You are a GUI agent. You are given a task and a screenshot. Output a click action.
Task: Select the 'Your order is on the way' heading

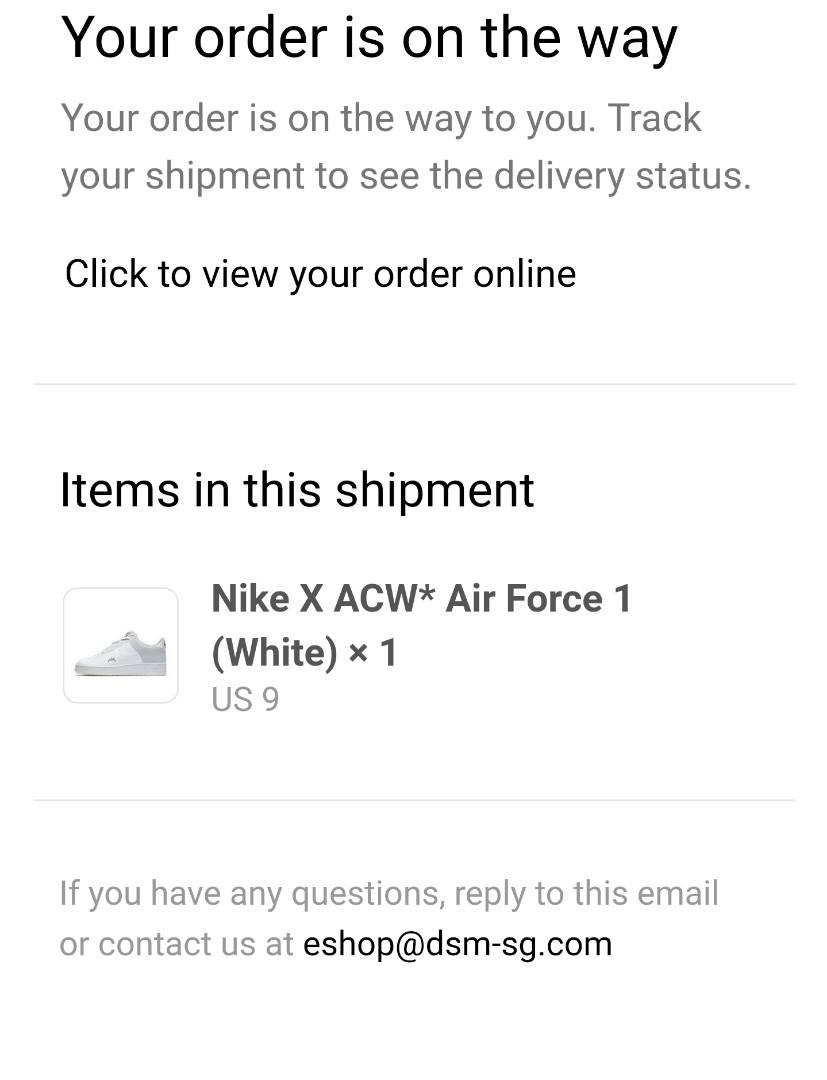(369, 38)
